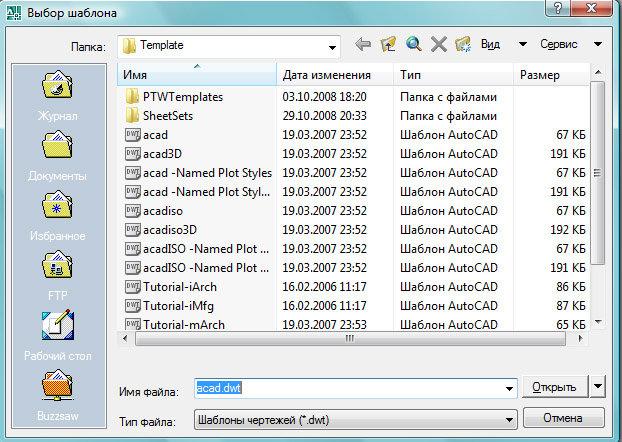Viewport: 622px width, 442px height.
Task: Expand the Тип файла type dropdown
Action: pyautogui.click(x=509, y=419)
